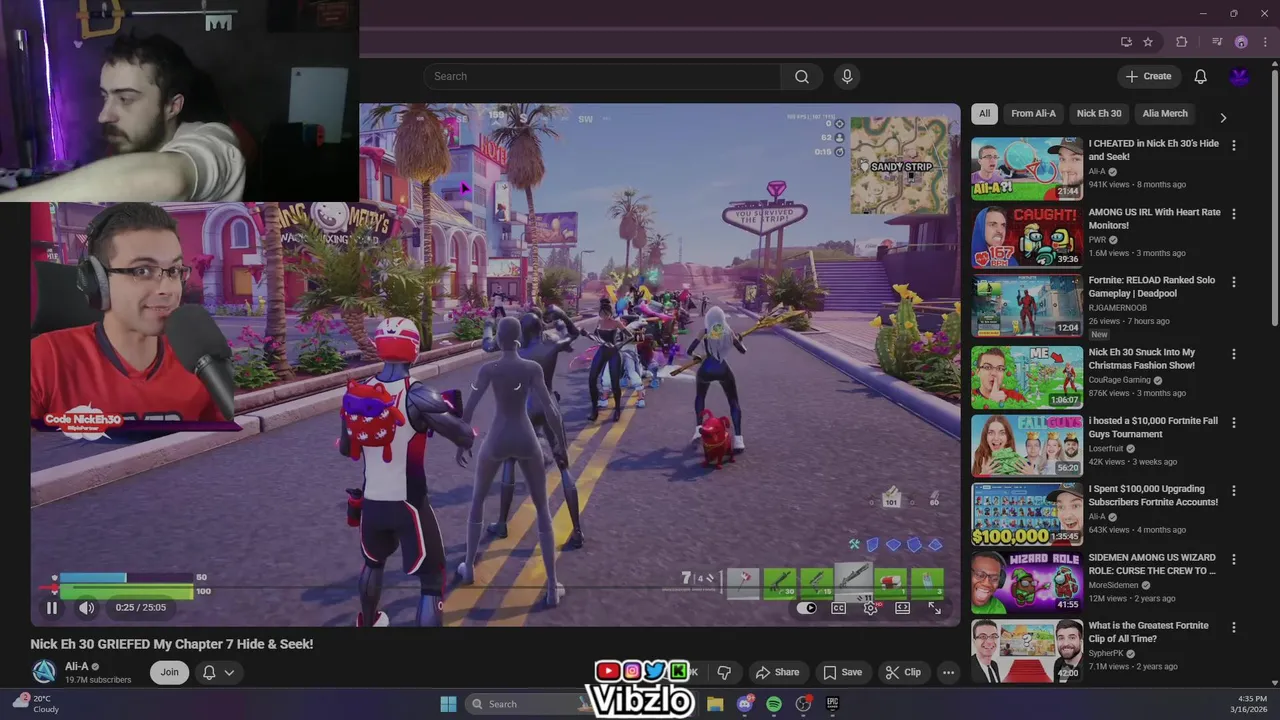Mute the video with the speaker icon
This screenshot has height=720, width=1280.
(x=87, y=607)
